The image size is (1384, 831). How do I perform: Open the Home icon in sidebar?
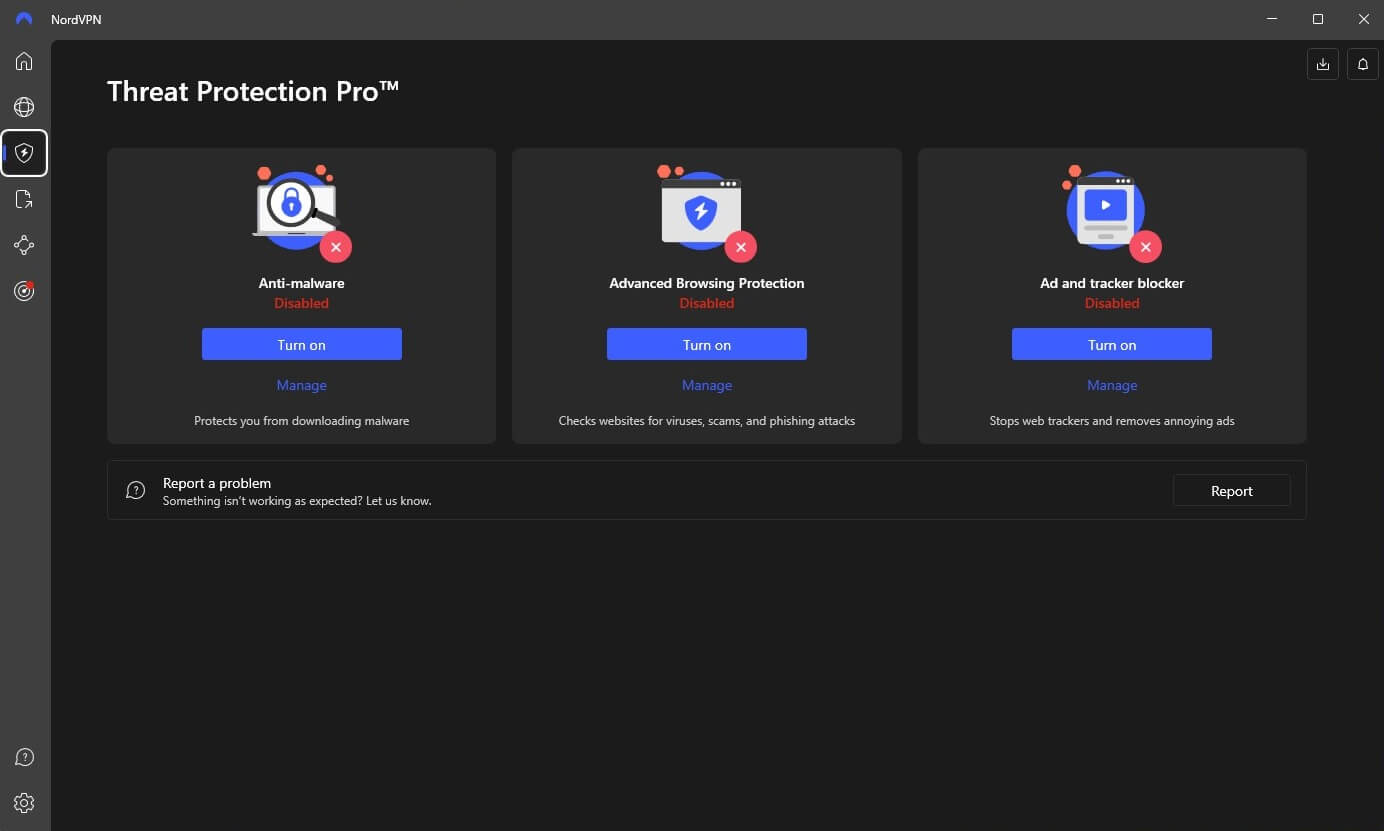(24, 61)
